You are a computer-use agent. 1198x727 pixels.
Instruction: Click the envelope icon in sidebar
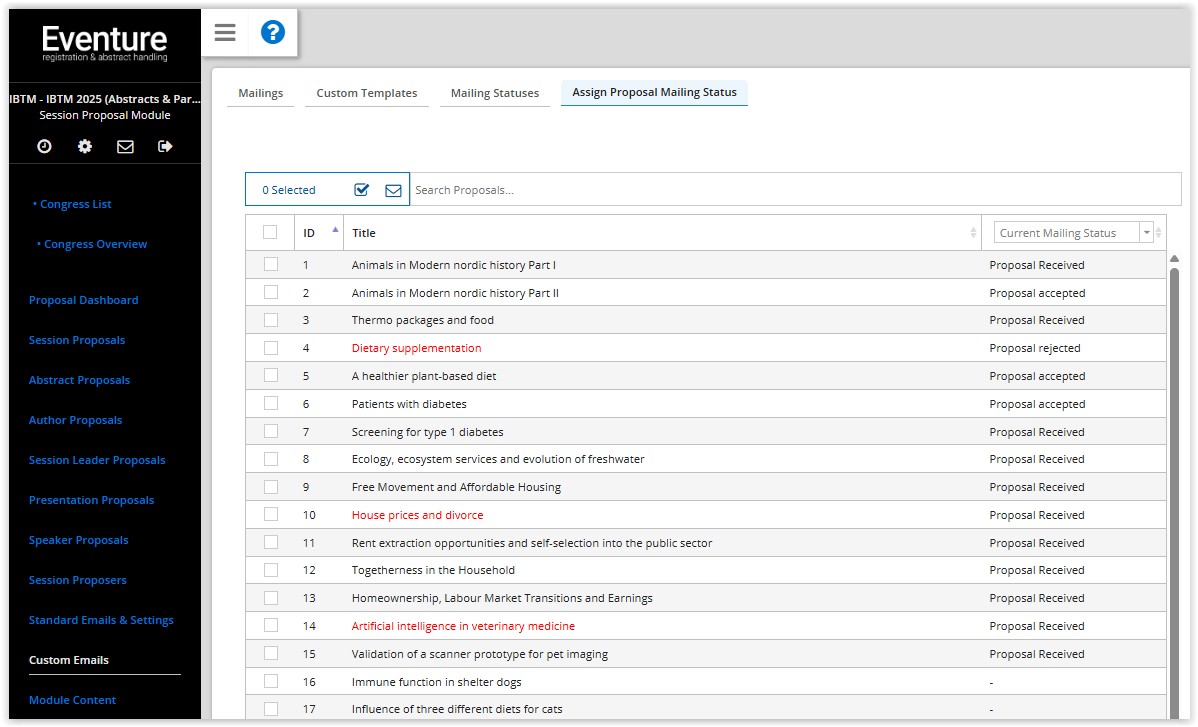tap(125, 146)
